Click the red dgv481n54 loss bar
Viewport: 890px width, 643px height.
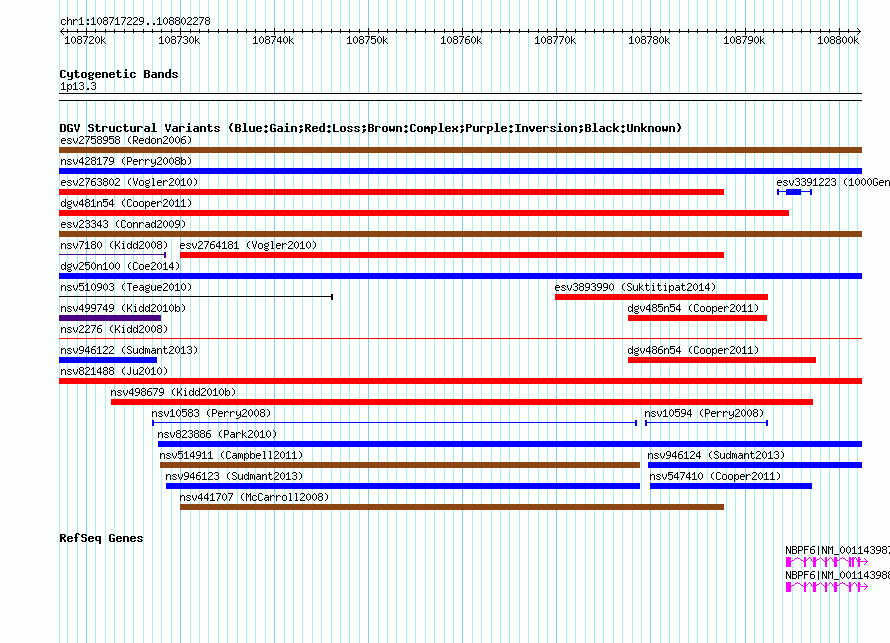pos(424,213)
